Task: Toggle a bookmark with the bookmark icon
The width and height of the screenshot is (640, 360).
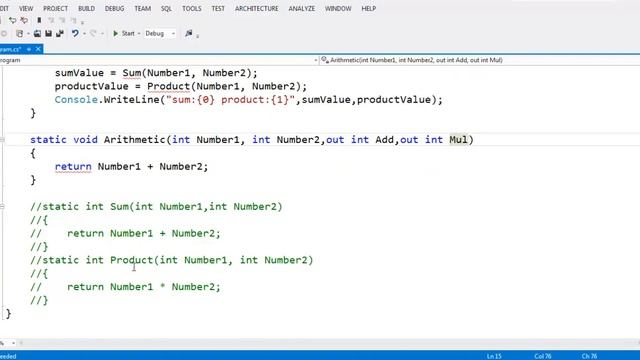Action: point(39,20)
